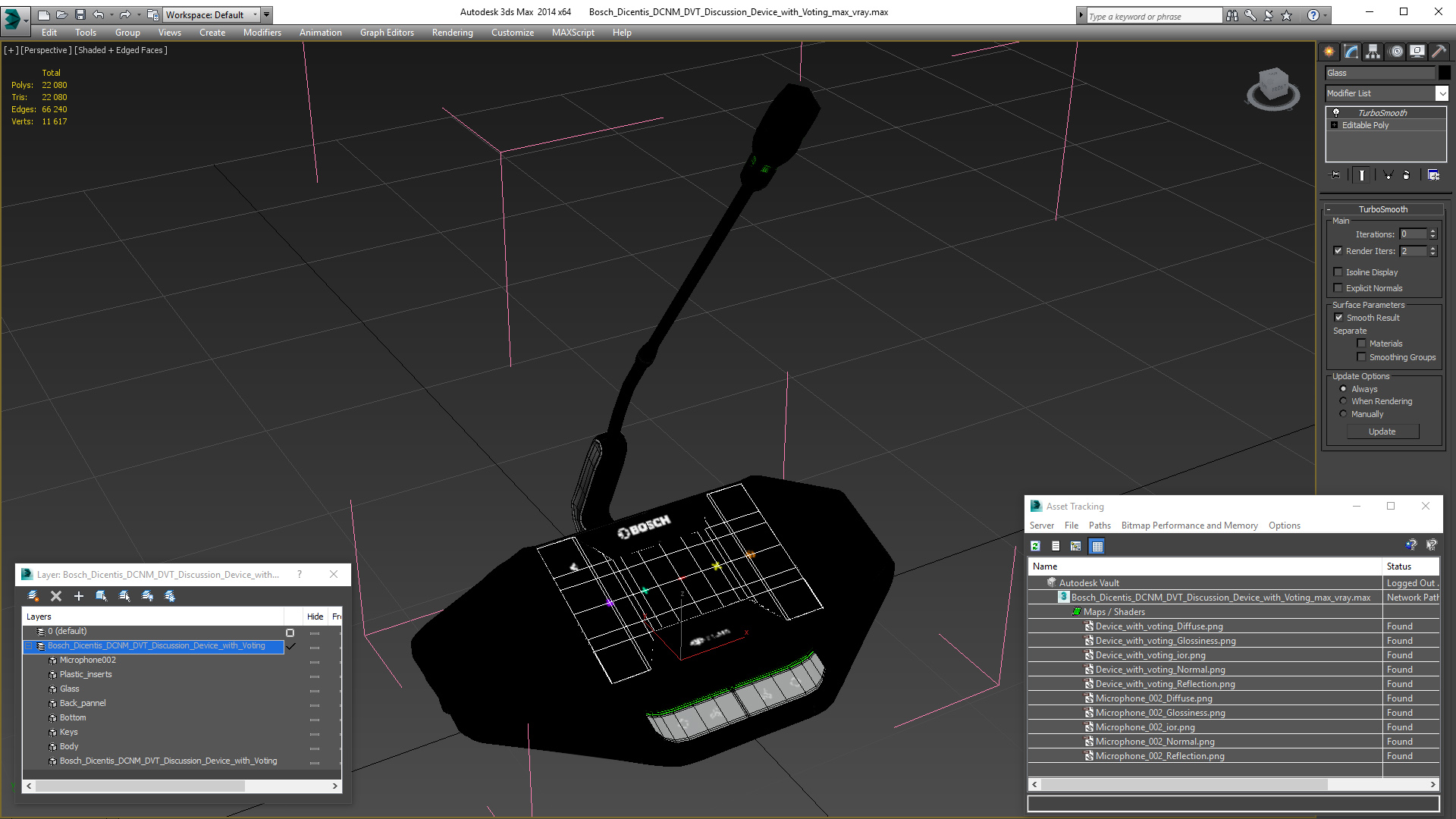Enable Separate by Smoothing Groups checkbox
Image resolution: width=1456 pixels, height=819 pixels.
(x=1361, y=357)
